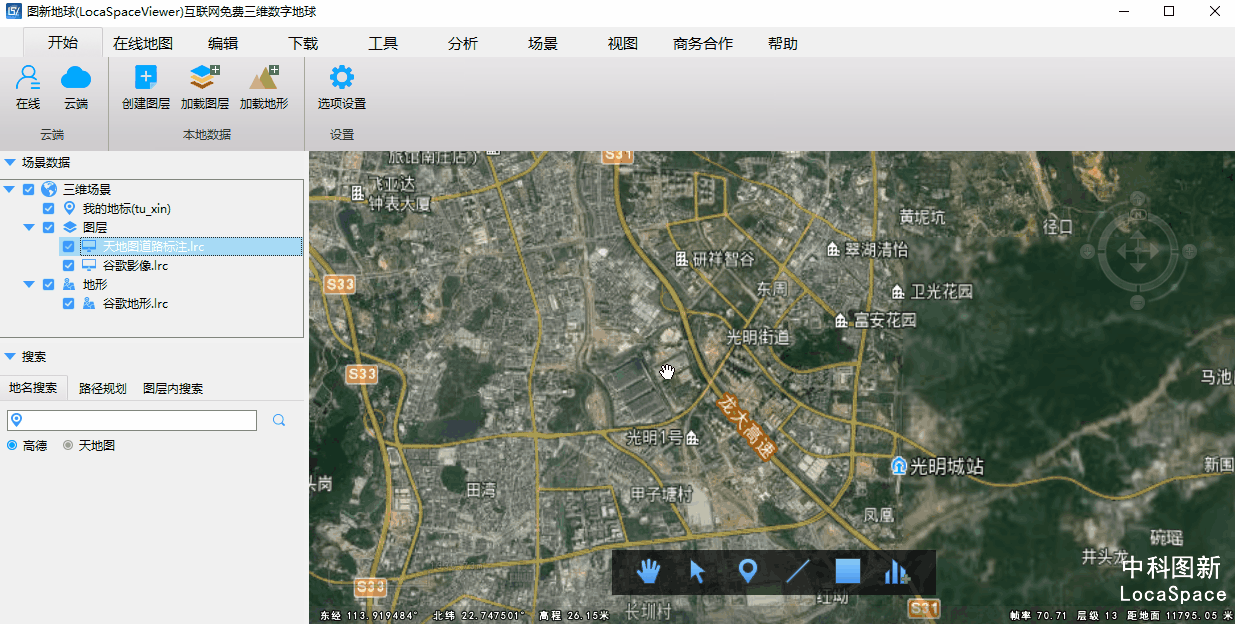This screenshot has height=624, width=1235.
Task: Open the 商务合作 ribbon tab
Action: [x=703, y=44]
